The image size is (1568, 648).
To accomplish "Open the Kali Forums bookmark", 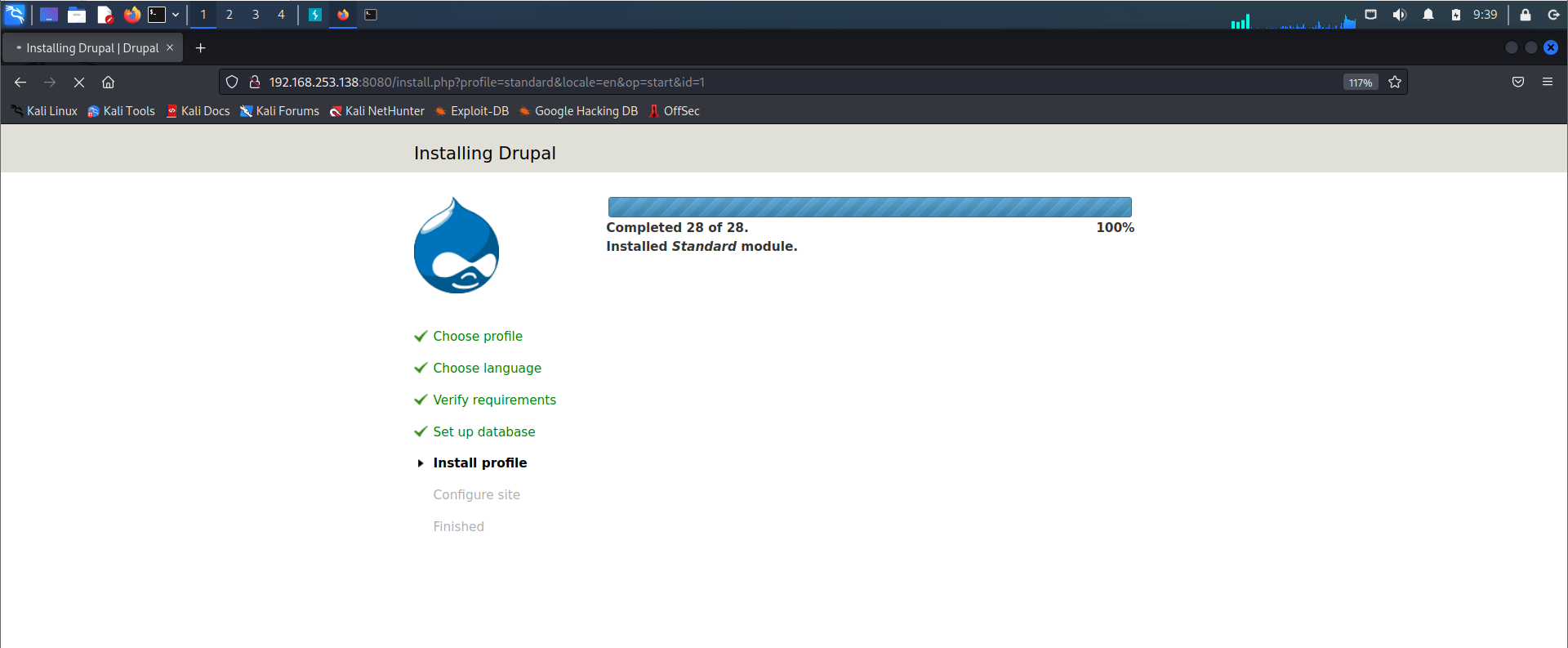I will [279, 111].
